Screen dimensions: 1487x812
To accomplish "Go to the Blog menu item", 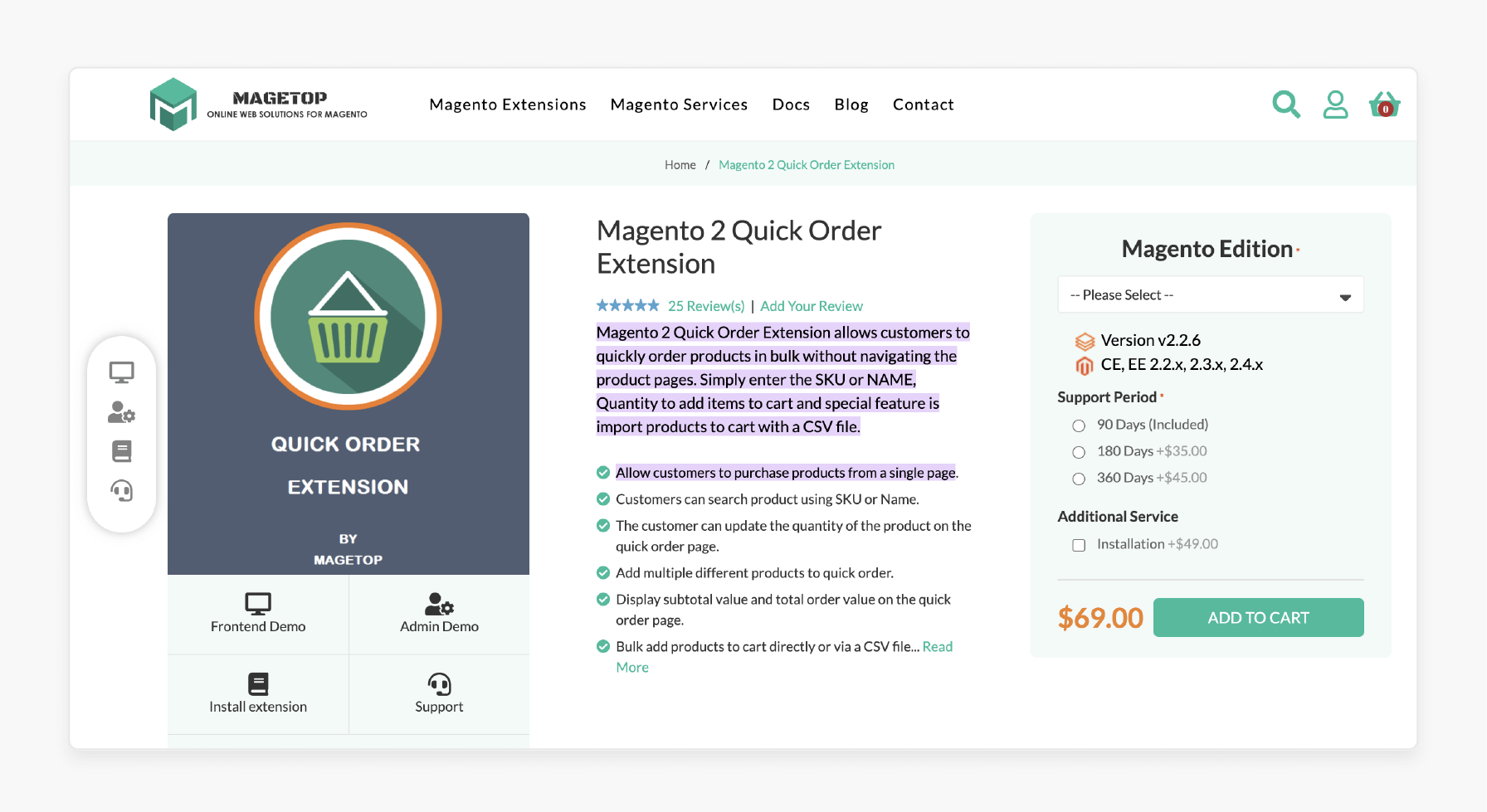I will pyautogui.click(x=851, y=105).
